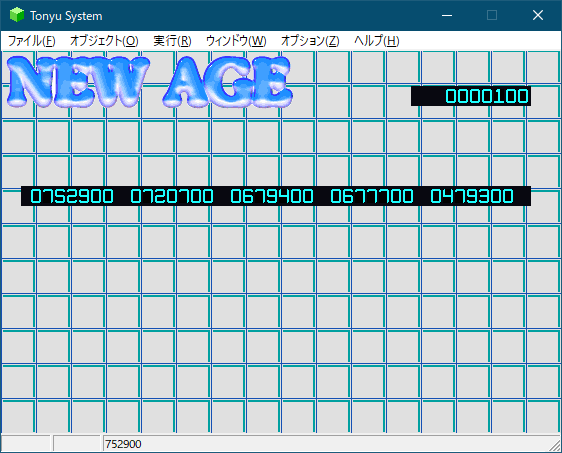The height and width of the screenshot is (453, 562).
Task: Click the first empty status bar panel
Action: [25, 444]
